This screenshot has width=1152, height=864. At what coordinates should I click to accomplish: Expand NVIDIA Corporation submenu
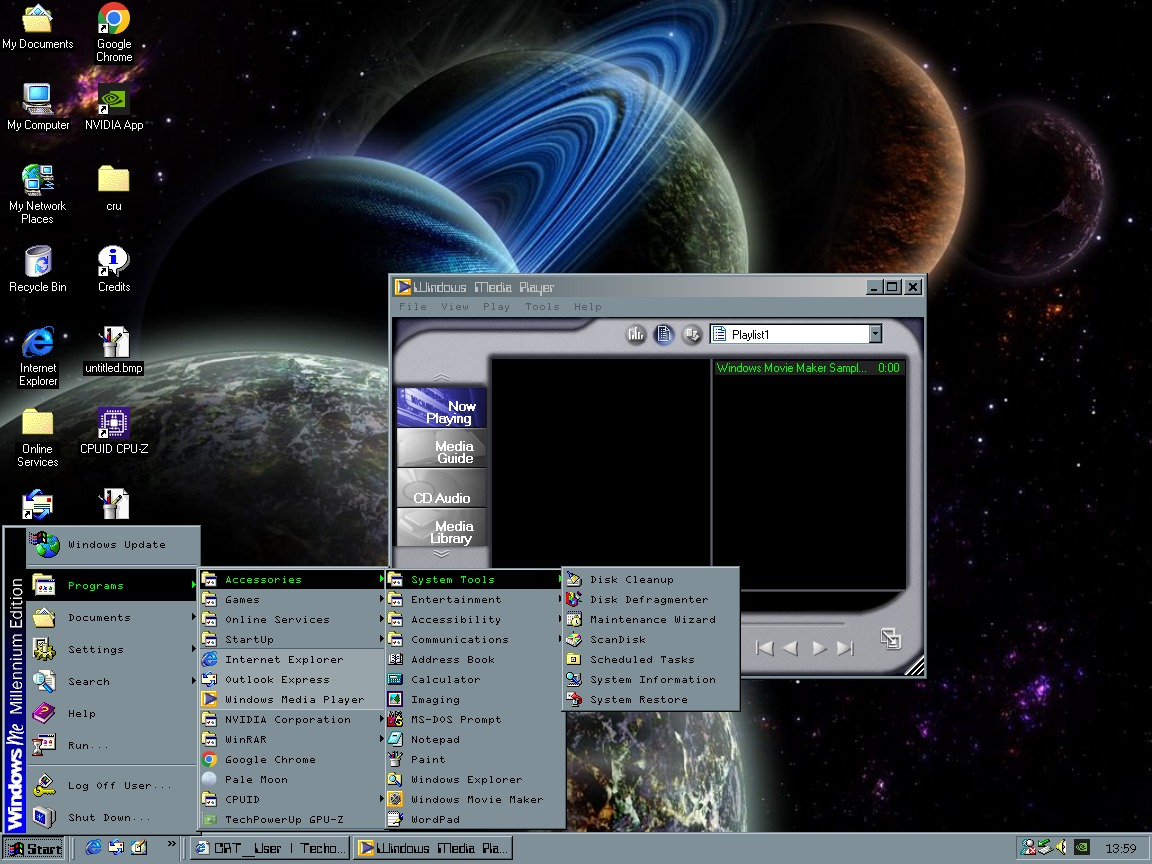tap(292, 719)
